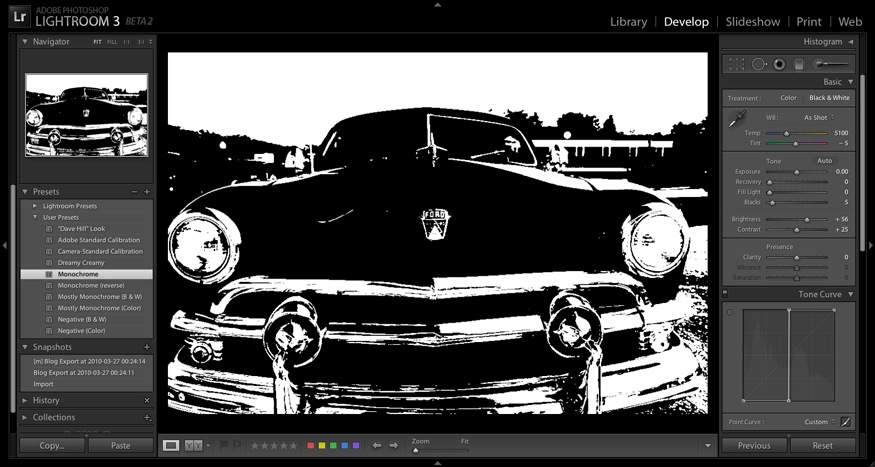Collapse the Presets panel
Image resolution: width=875 pixels, height=467 pixels.
tap(25, 191)
